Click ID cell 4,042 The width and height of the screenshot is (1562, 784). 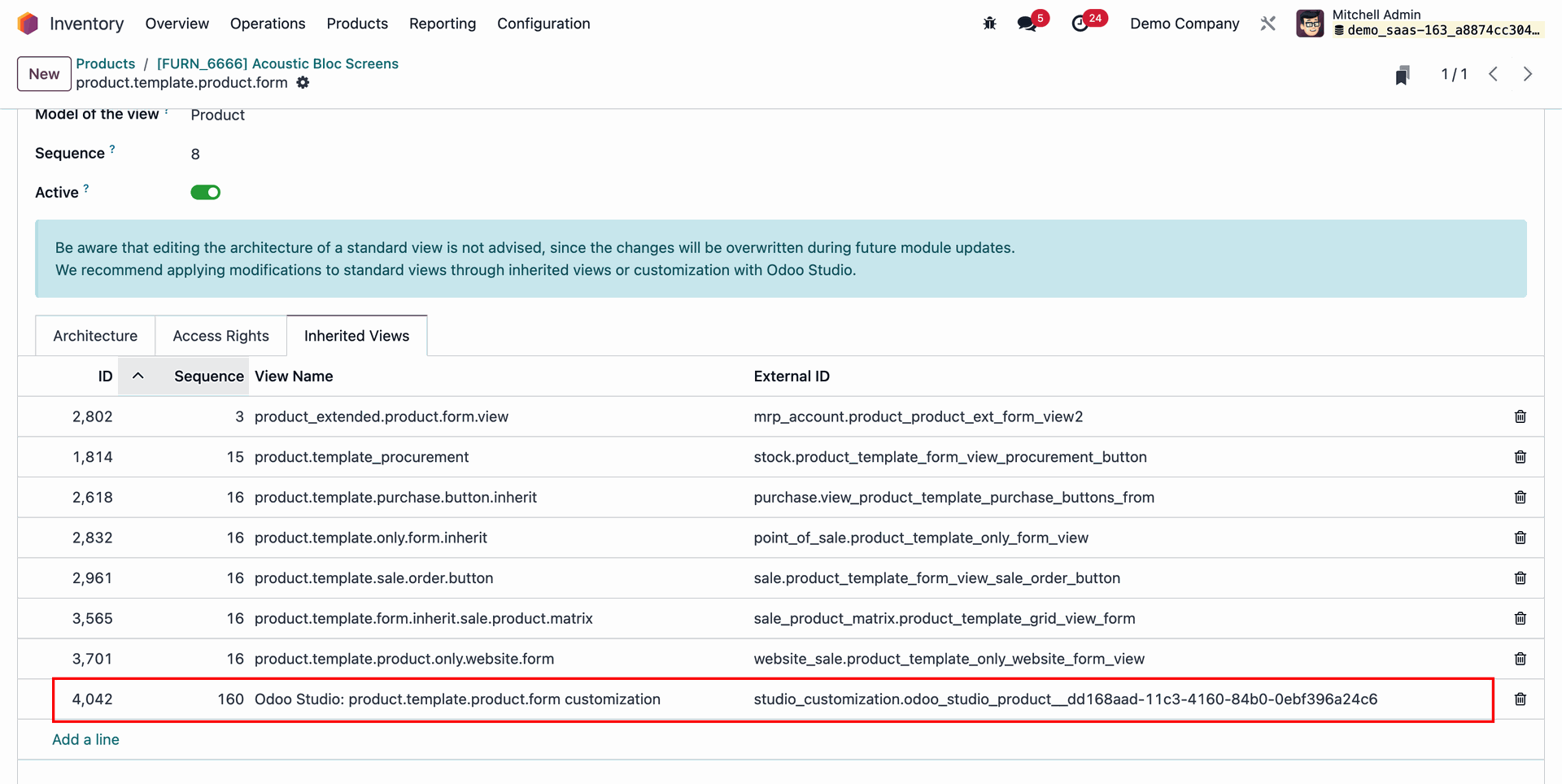[x=92, y=699]
